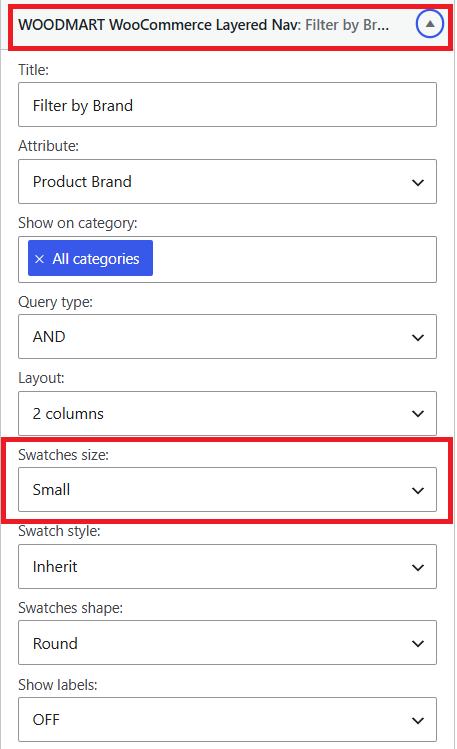The image size is (457, 749).
Task: Click the WOODMART WooCommerce Layered Nav header title
Action: click(x=203, y=25)
